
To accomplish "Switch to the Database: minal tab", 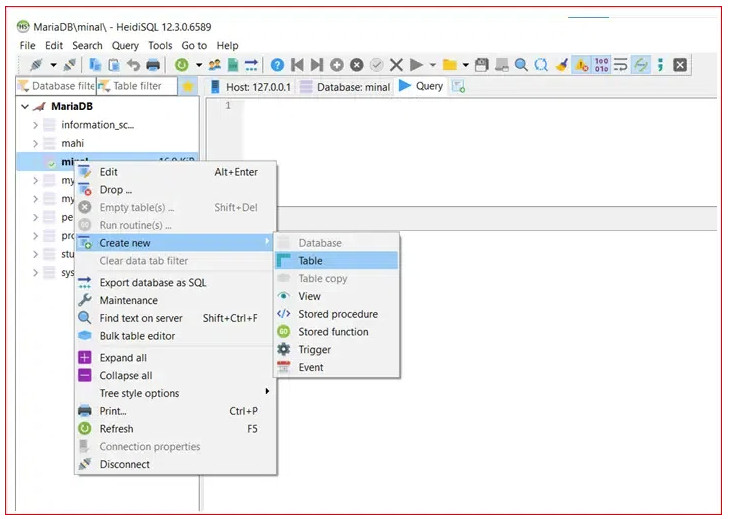I will [x=345, y=87].
